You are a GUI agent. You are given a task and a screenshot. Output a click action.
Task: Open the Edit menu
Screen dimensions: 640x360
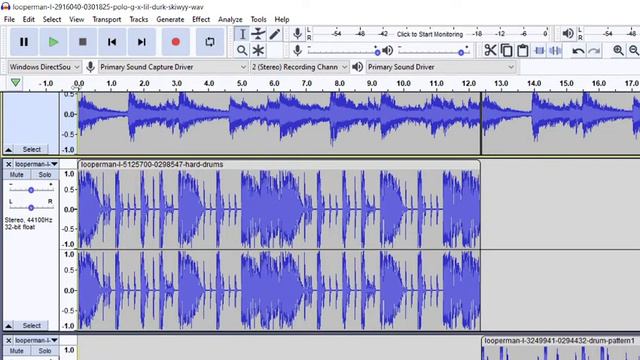(x=28, y=19)
